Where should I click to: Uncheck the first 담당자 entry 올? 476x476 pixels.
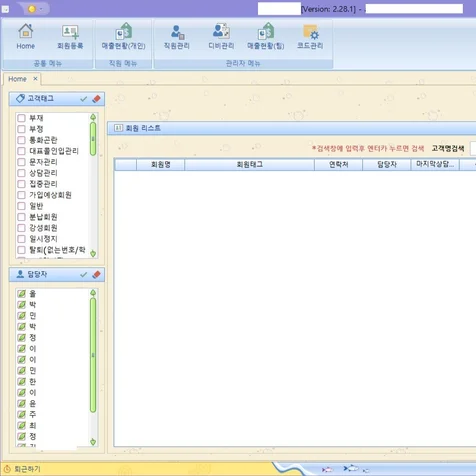(x=21, y=294)
